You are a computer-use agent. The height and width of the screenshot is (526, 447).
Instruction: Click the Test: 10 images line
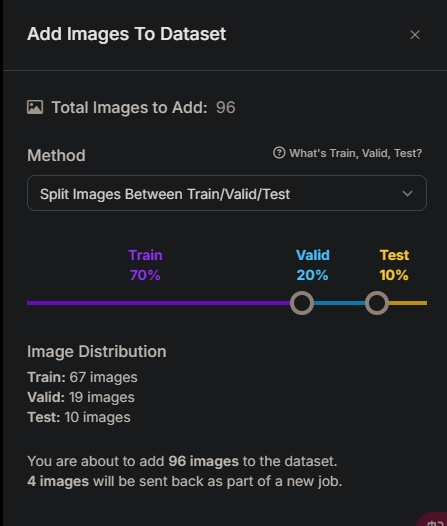(x=79, y=418)
